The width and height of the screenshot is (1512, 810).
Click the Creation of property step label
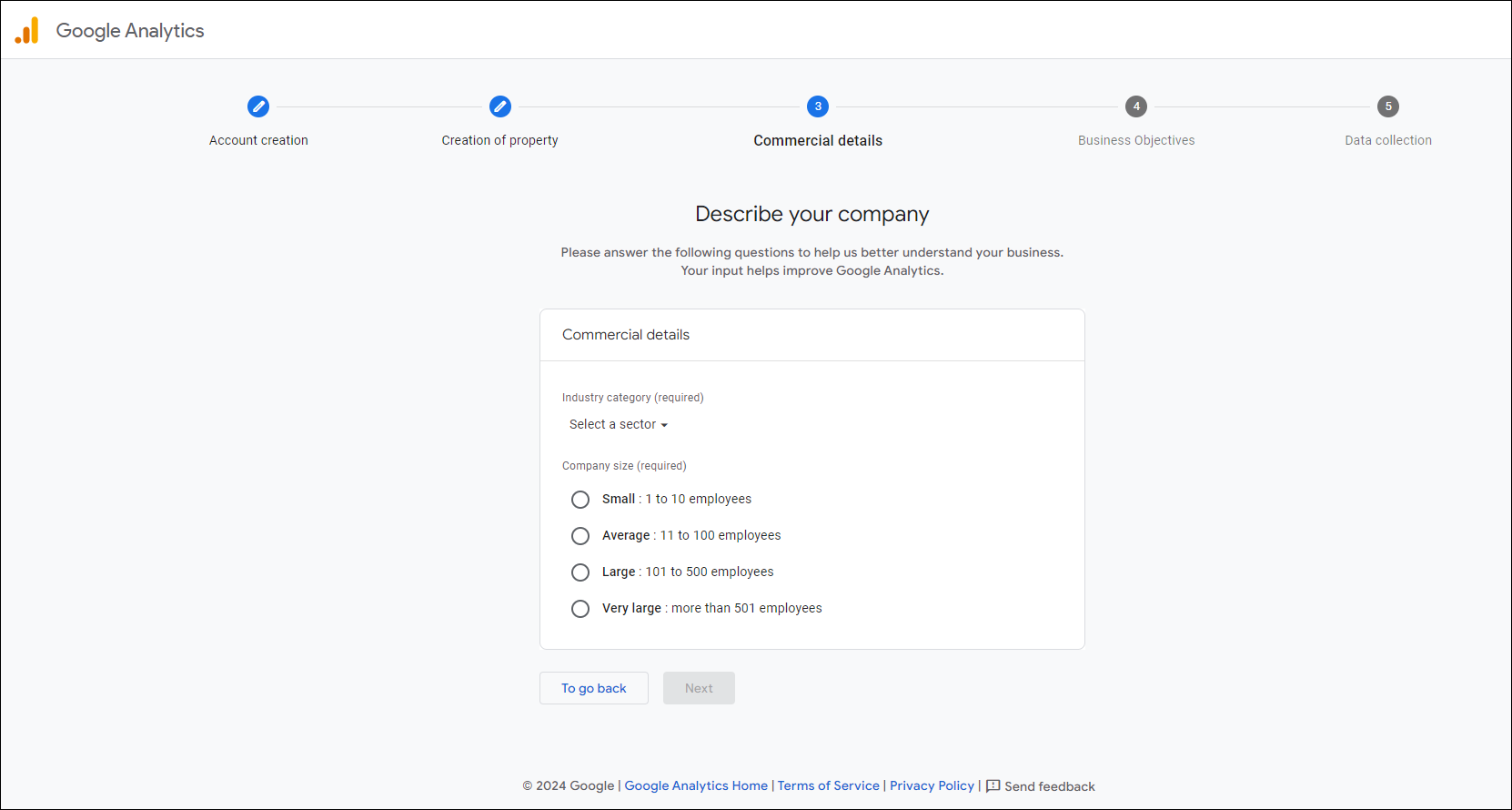tap(499, 140)
